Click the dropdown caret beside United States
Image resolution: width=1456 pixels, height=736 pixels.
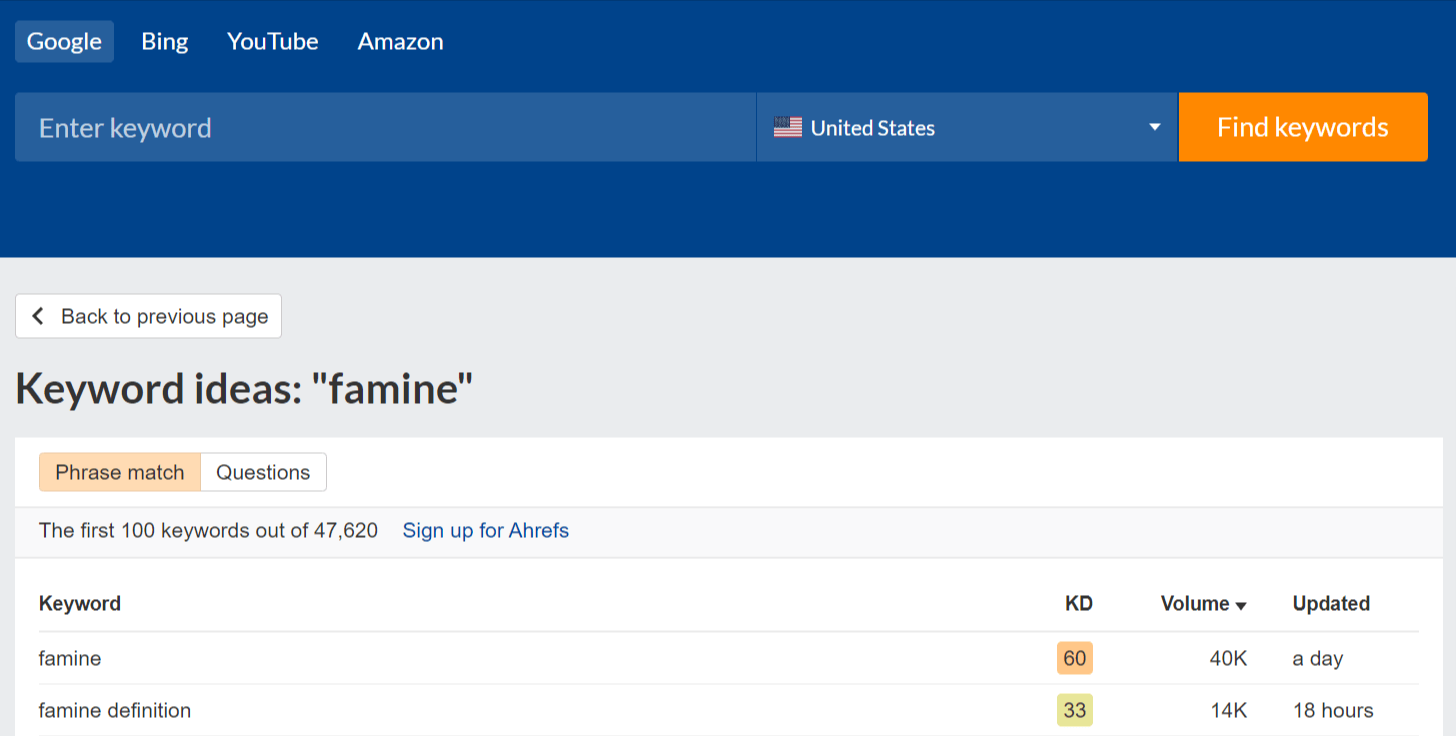(1154, 127)
